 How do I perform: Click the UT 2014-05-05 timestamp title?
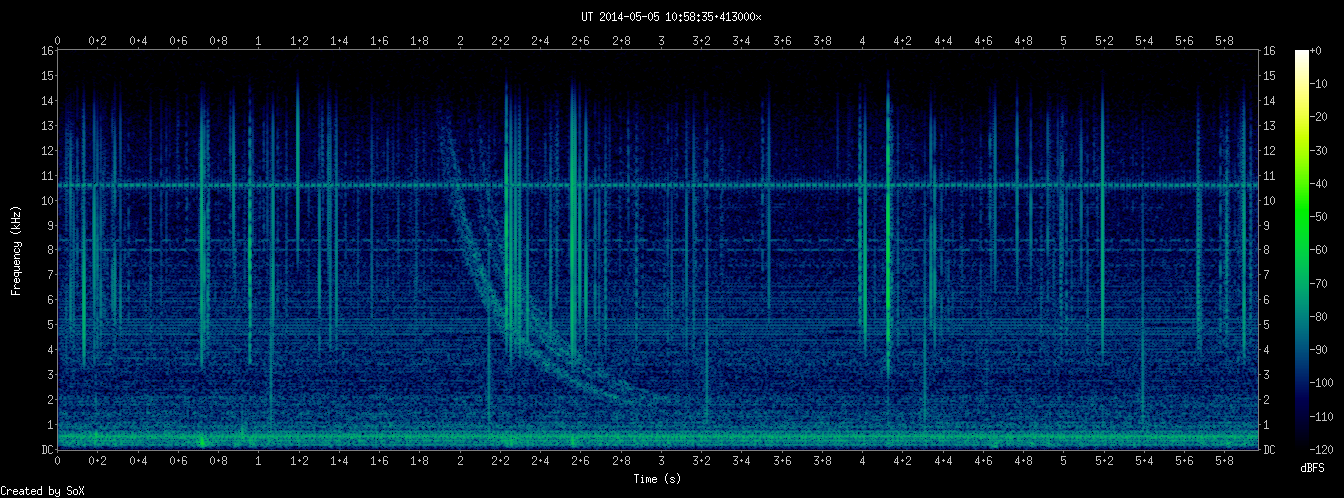tap(671, 17)
